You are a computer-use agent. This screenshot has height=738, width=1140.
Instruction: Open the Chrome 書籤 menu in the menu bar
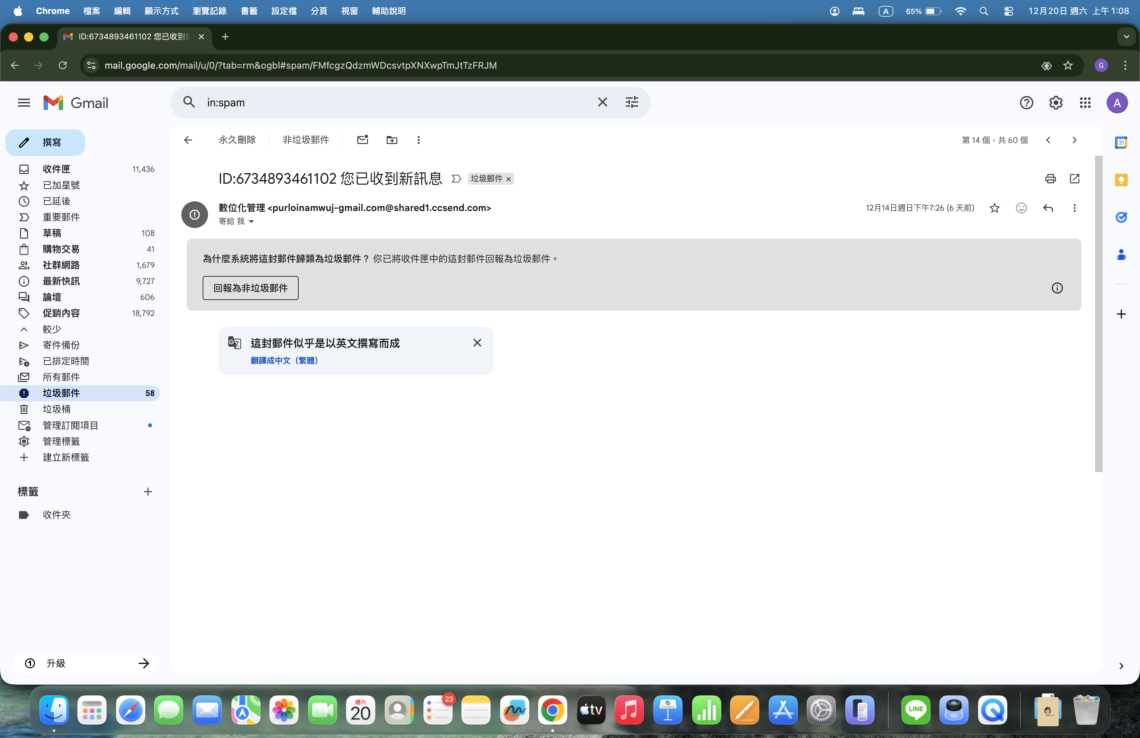point(249,11)
